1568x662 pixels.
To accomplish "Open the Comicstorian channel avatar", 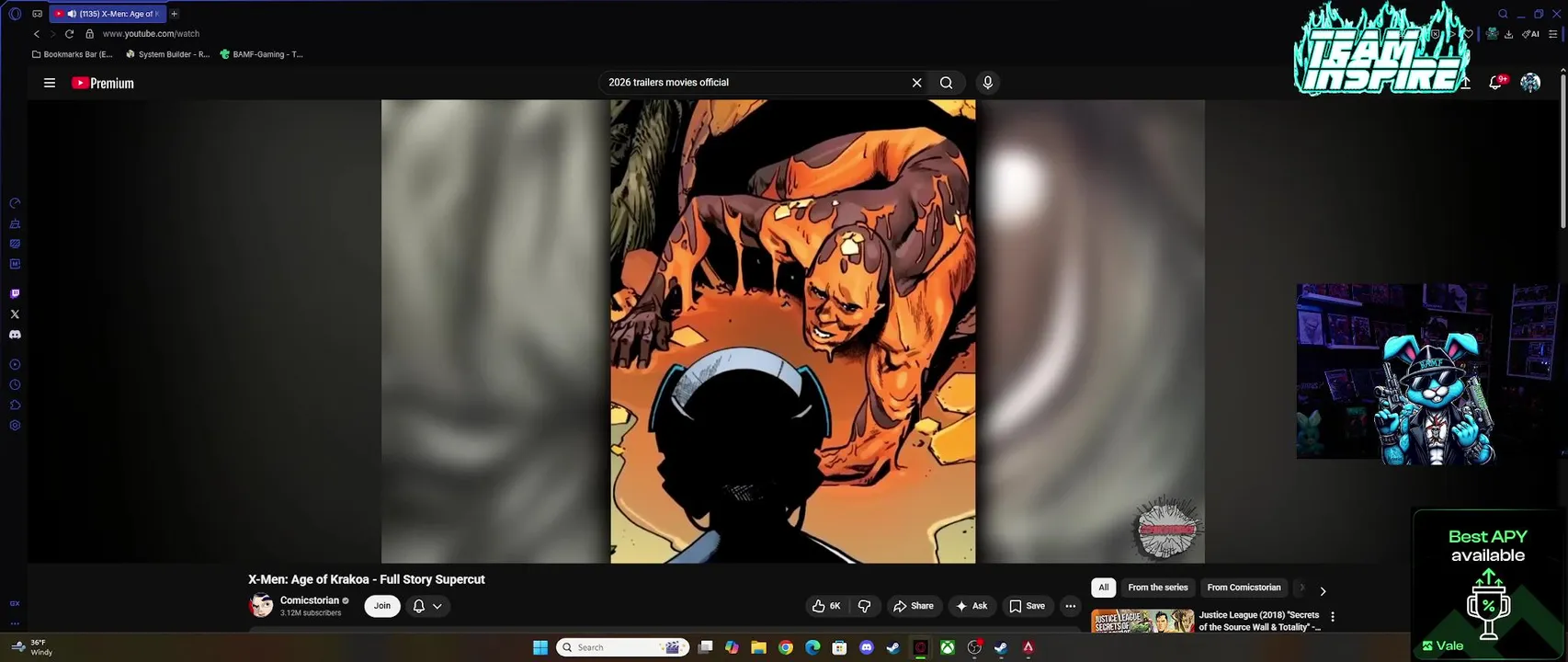I will point(261,605).
